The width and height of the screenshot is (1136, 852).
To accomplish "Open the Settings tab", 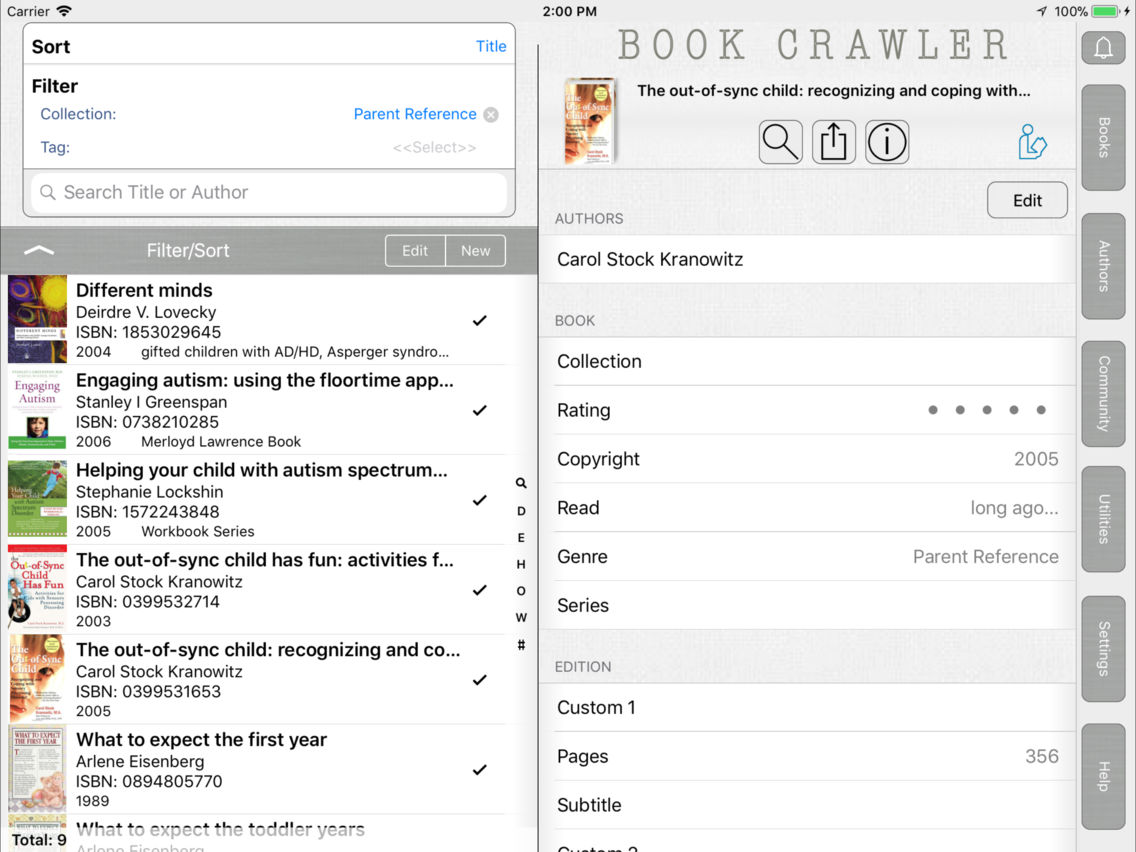I will [x=1103, y=647].
